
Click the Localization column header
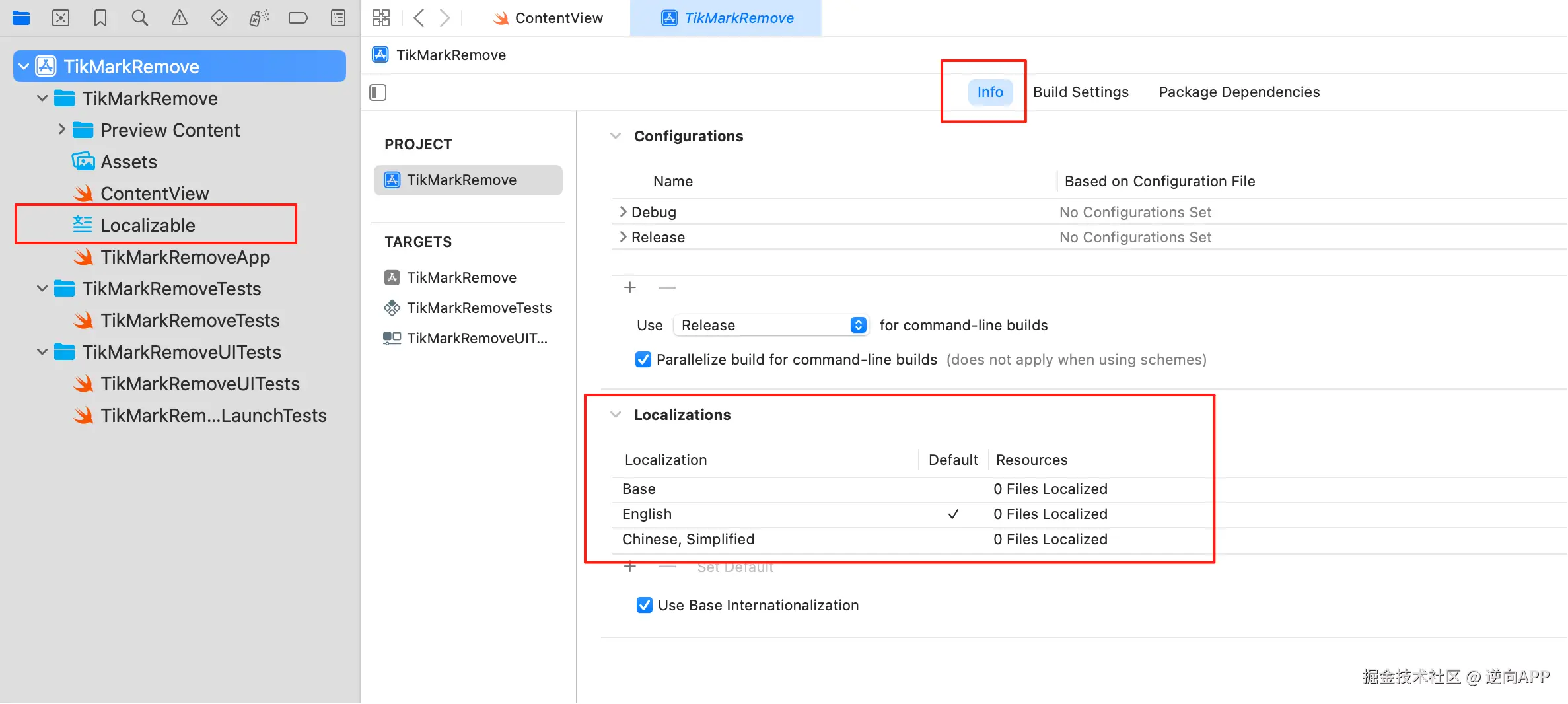click(x=666, y=460)
